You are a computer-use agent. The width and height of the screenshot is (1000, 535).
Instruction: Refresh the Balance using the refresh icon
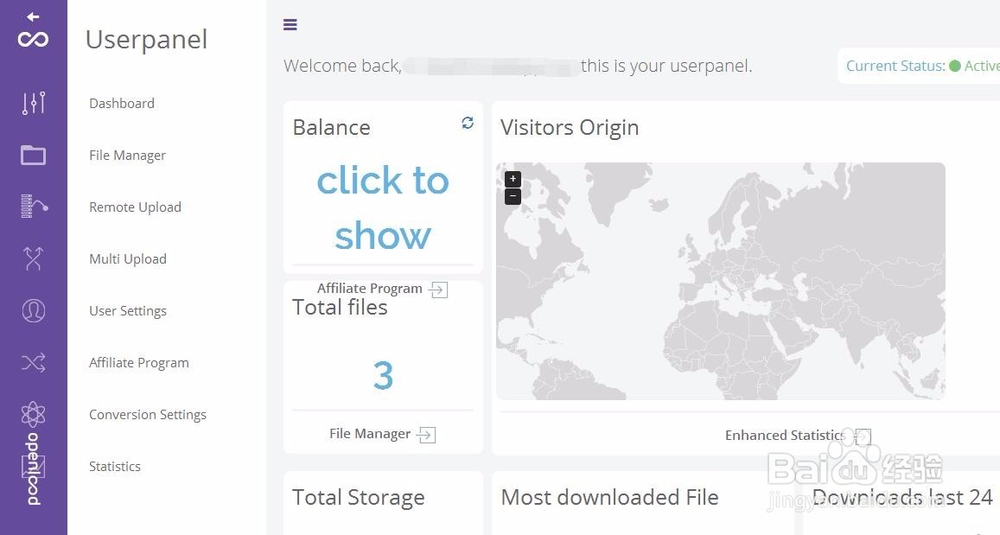467,123
